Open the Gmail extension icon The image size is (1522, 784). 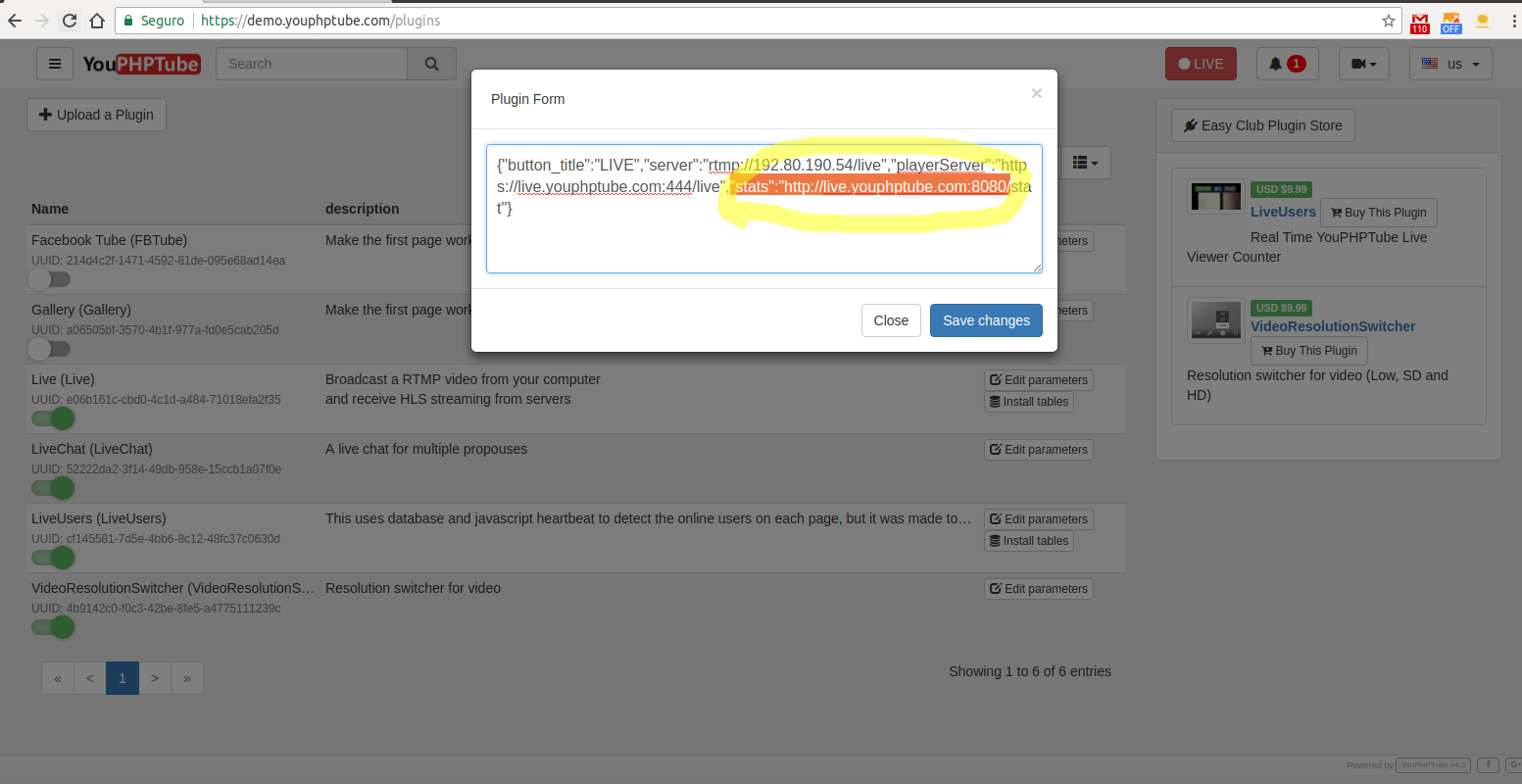click(1419, 21)
